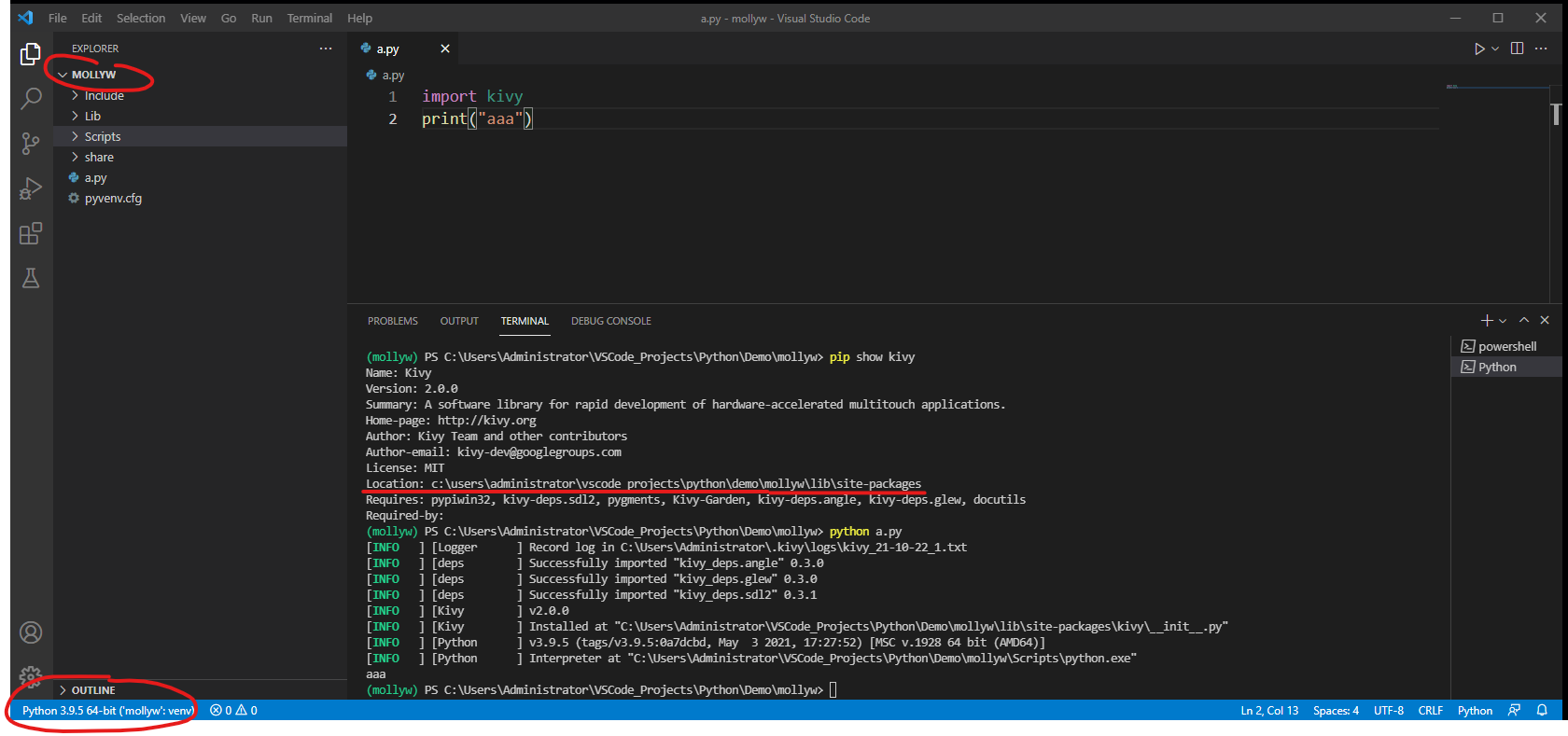
Task: Switch to the PROBLEMS panel tab
Action: [393, 321]
